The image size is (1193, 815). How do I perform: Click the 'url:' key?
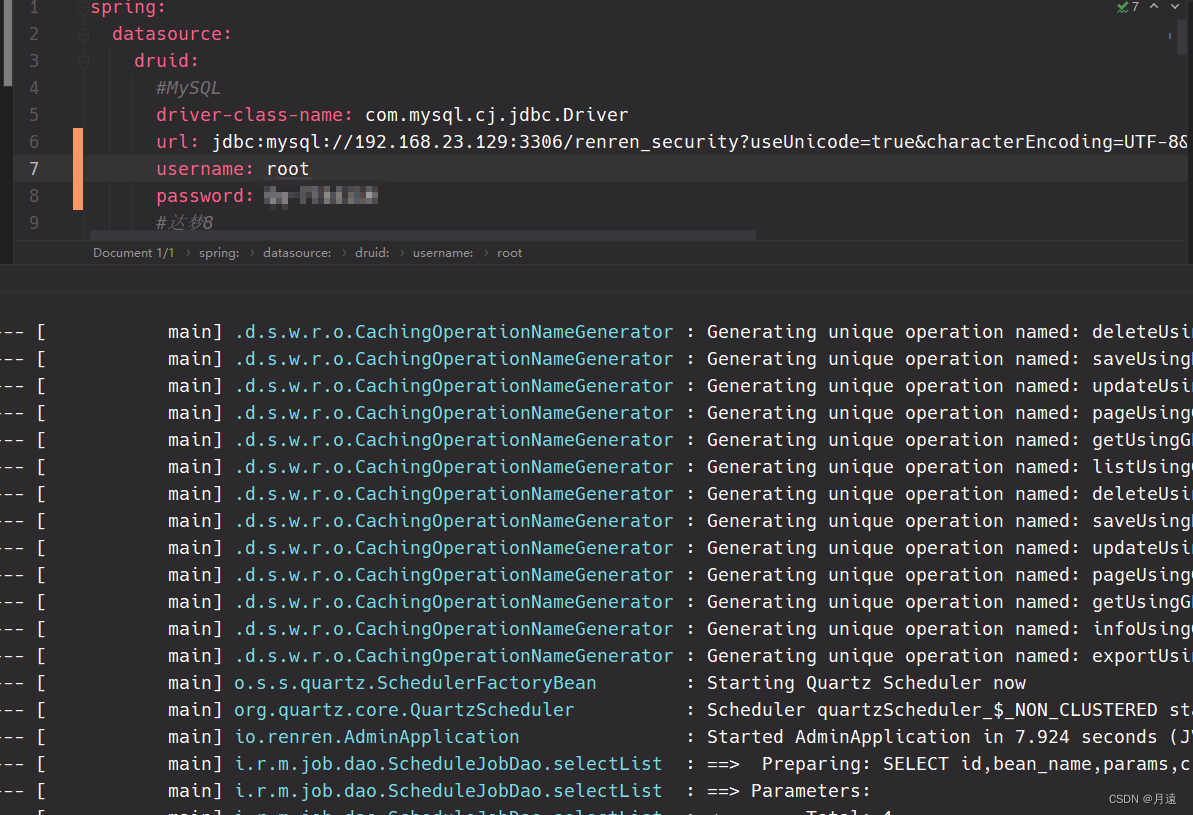click(x=177, y=142)
